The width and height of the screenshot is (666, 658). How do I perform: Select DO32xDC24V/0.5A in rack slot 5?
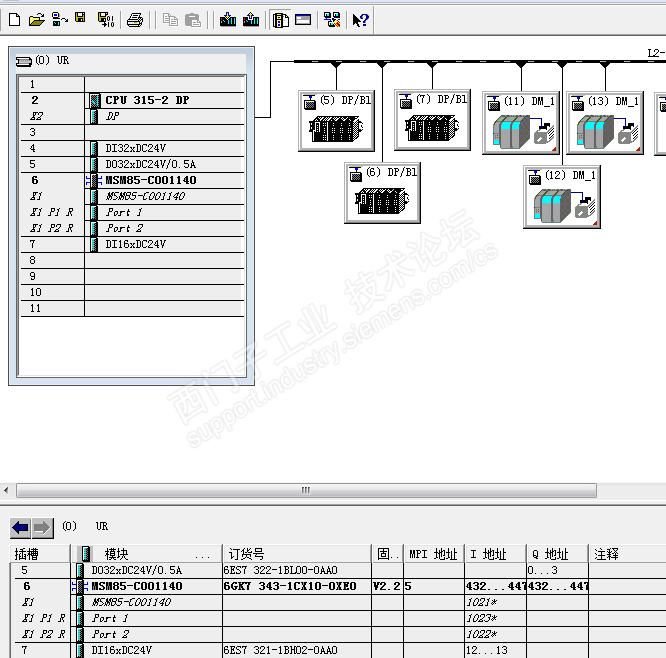coord(132,164)
